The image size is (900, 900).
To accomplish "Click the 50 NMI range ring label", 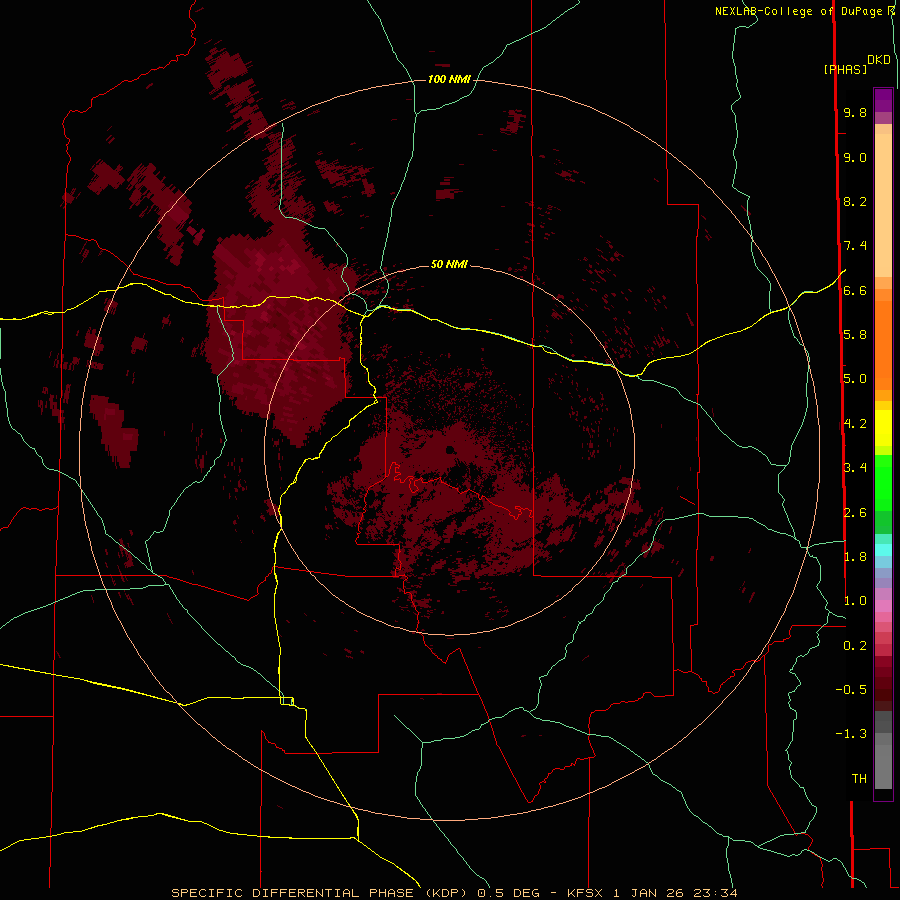I will (x=449, y=264).
